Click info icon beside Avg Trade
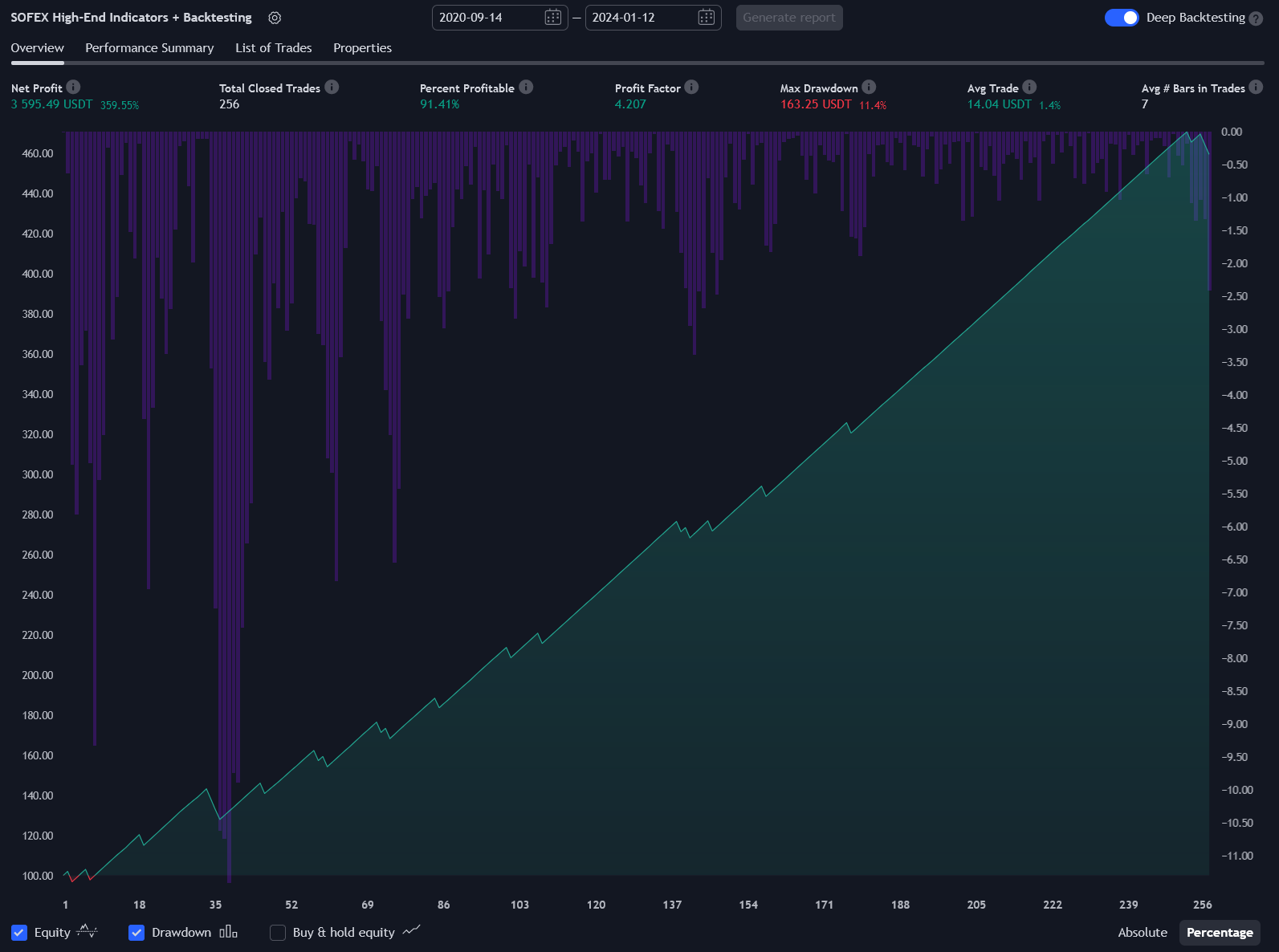This screenshot has height=952, width=1279. pyautogui.click(x=1029, y=87)
